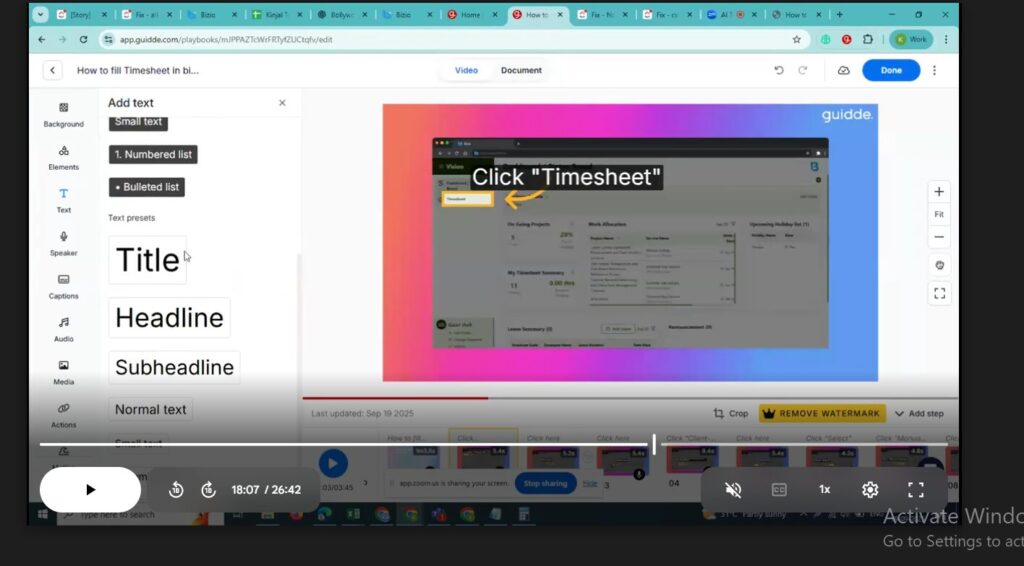This screenshot has width=1024, height=566.
Task: Click the Remove Watermark button
Action: click(820, 413)
